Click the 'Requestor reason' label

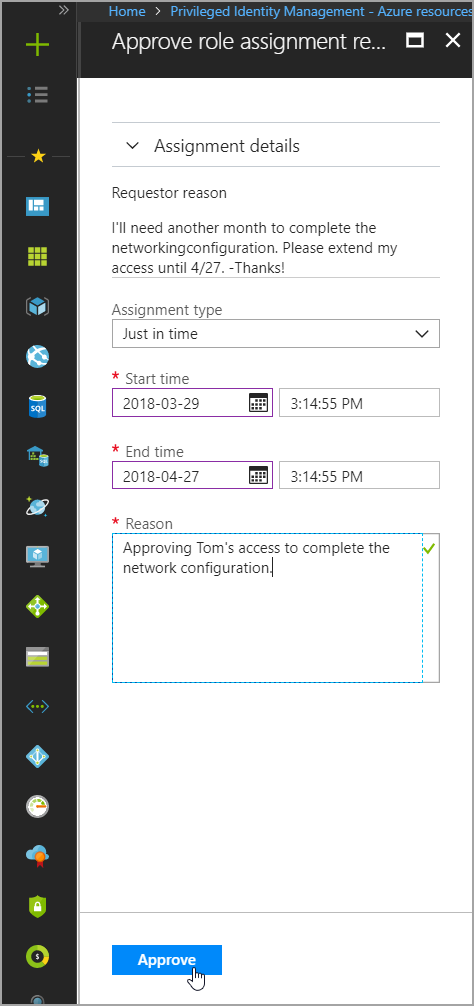pyautogui.click(x=169, y=192)
